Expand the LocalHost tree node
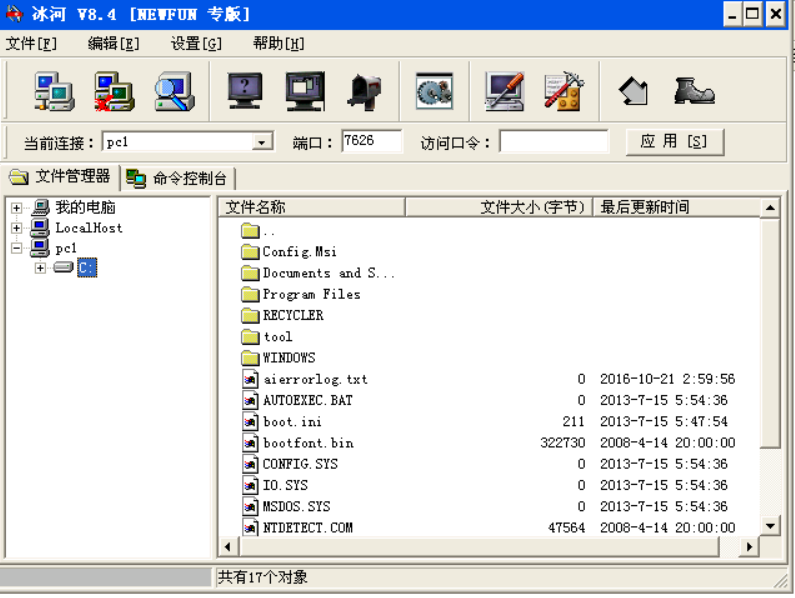Screen dimensions: 795x598 [x=16, y=228]
